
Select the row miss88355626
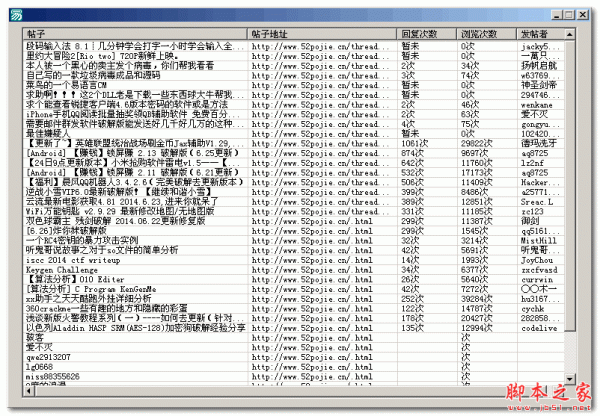pos(293,377)
